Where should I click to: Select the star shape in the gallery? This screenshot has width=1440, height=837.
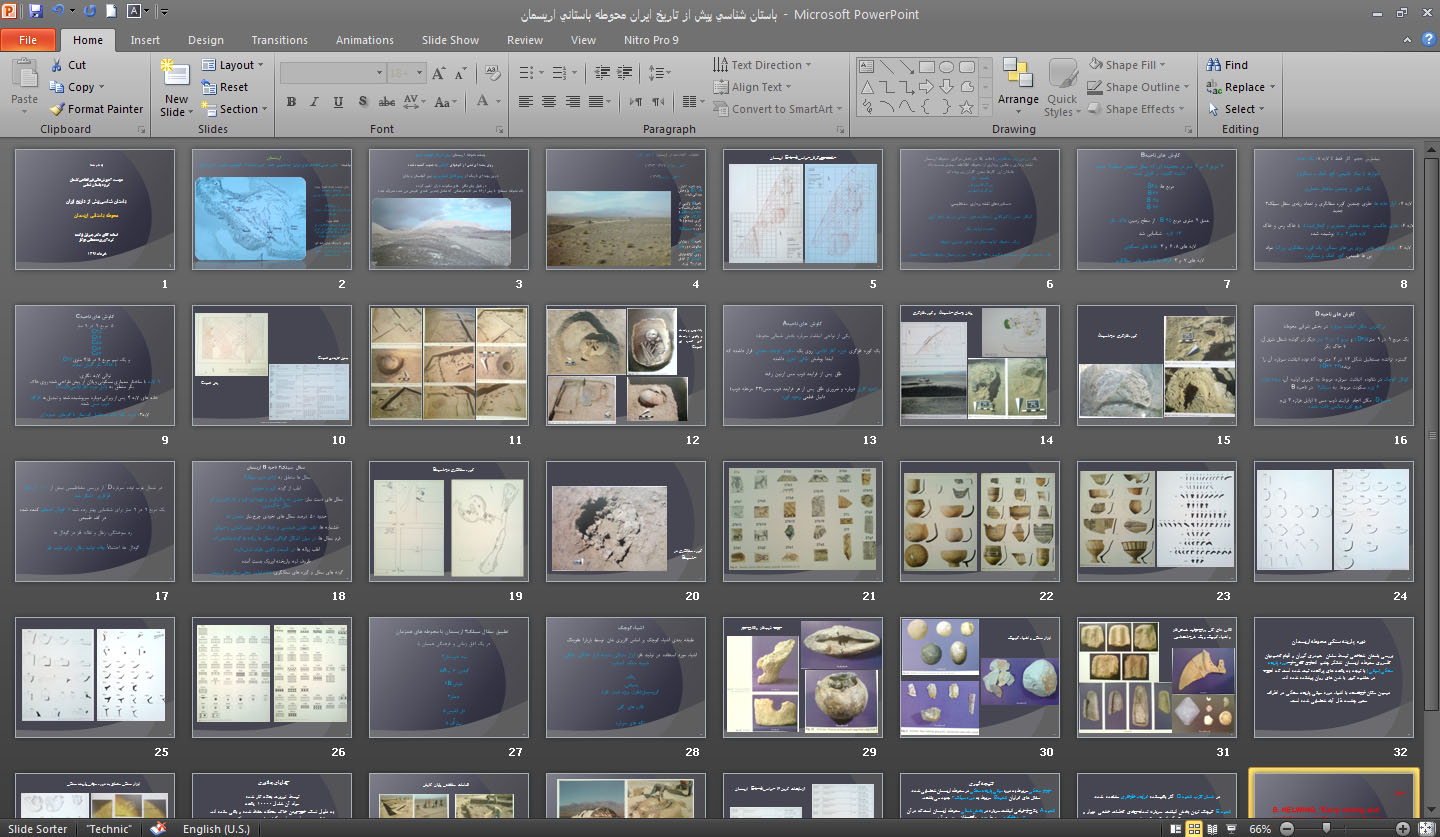(966, 107)
